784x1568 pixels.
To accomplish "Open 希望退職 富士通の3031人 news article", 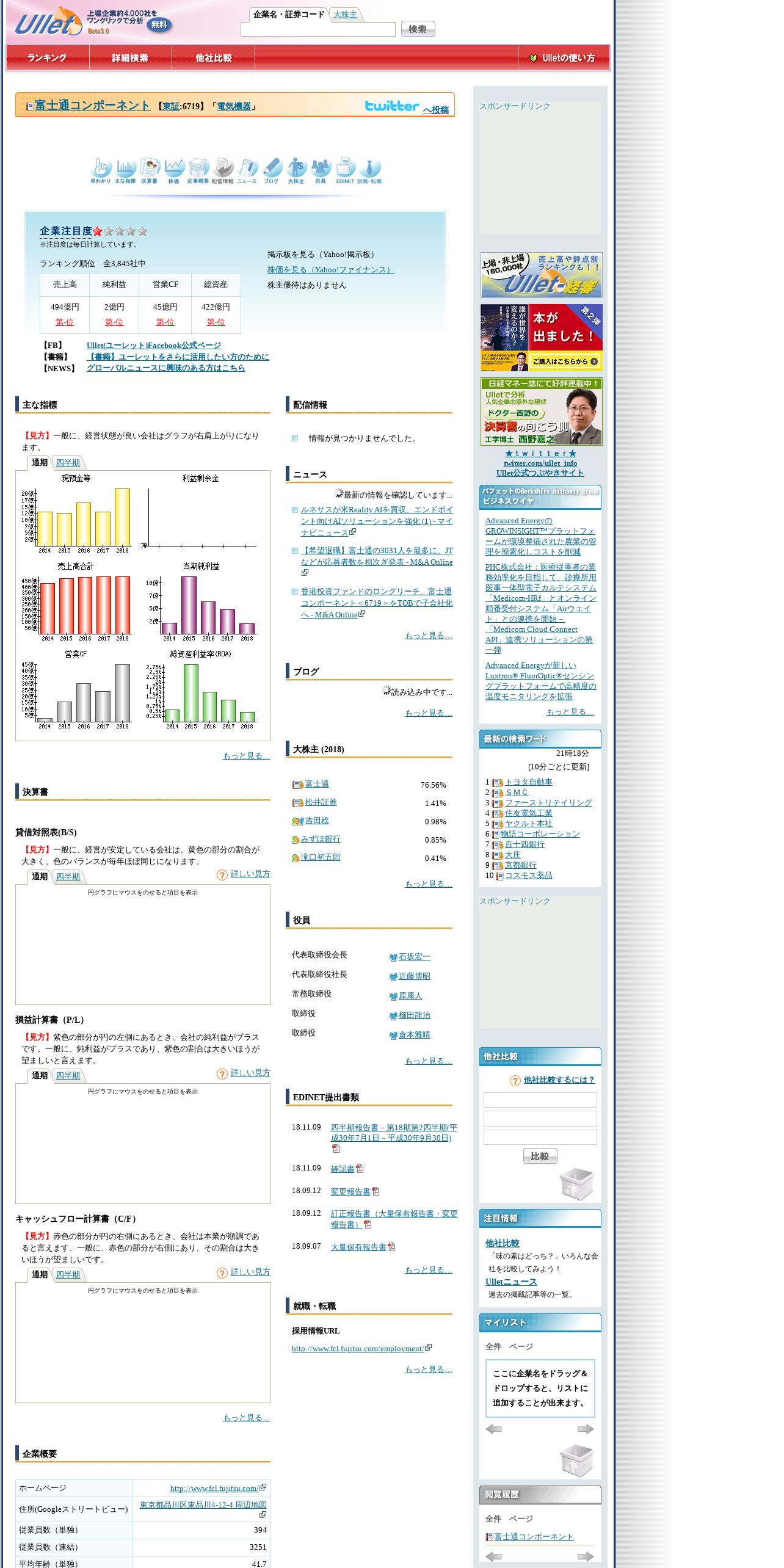I will [377, 556].
